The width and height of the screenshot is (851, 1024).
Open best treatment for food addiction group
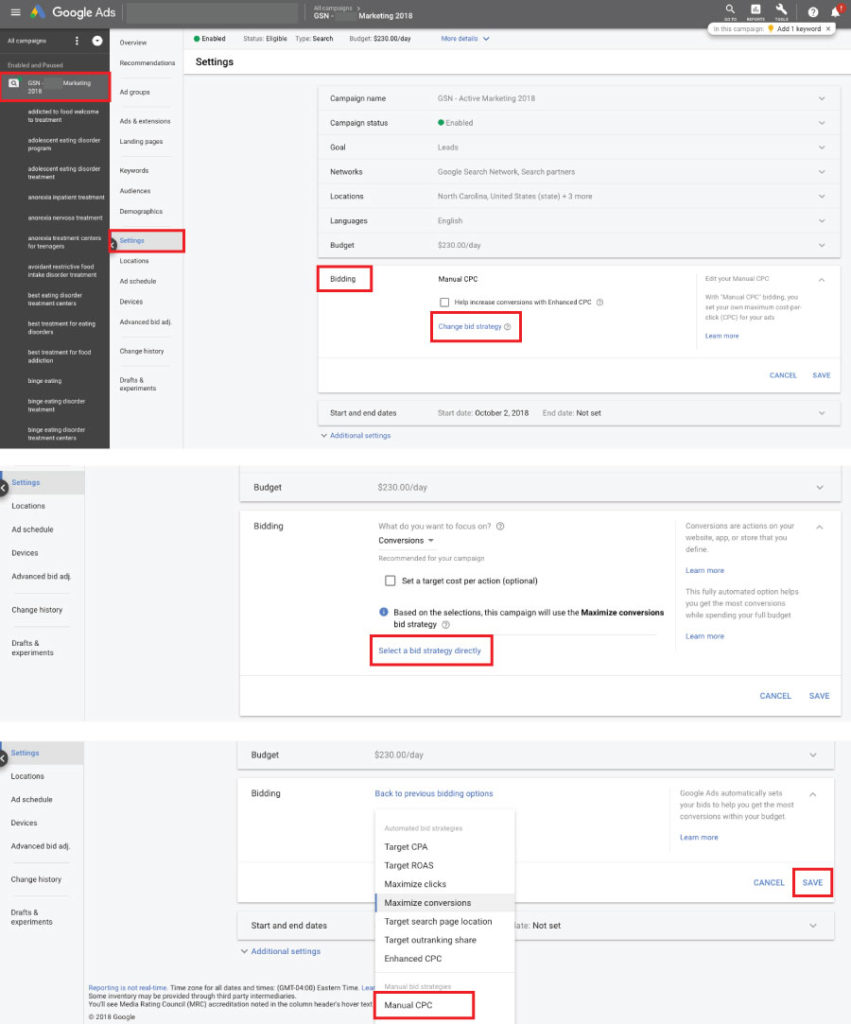[59, 356]
